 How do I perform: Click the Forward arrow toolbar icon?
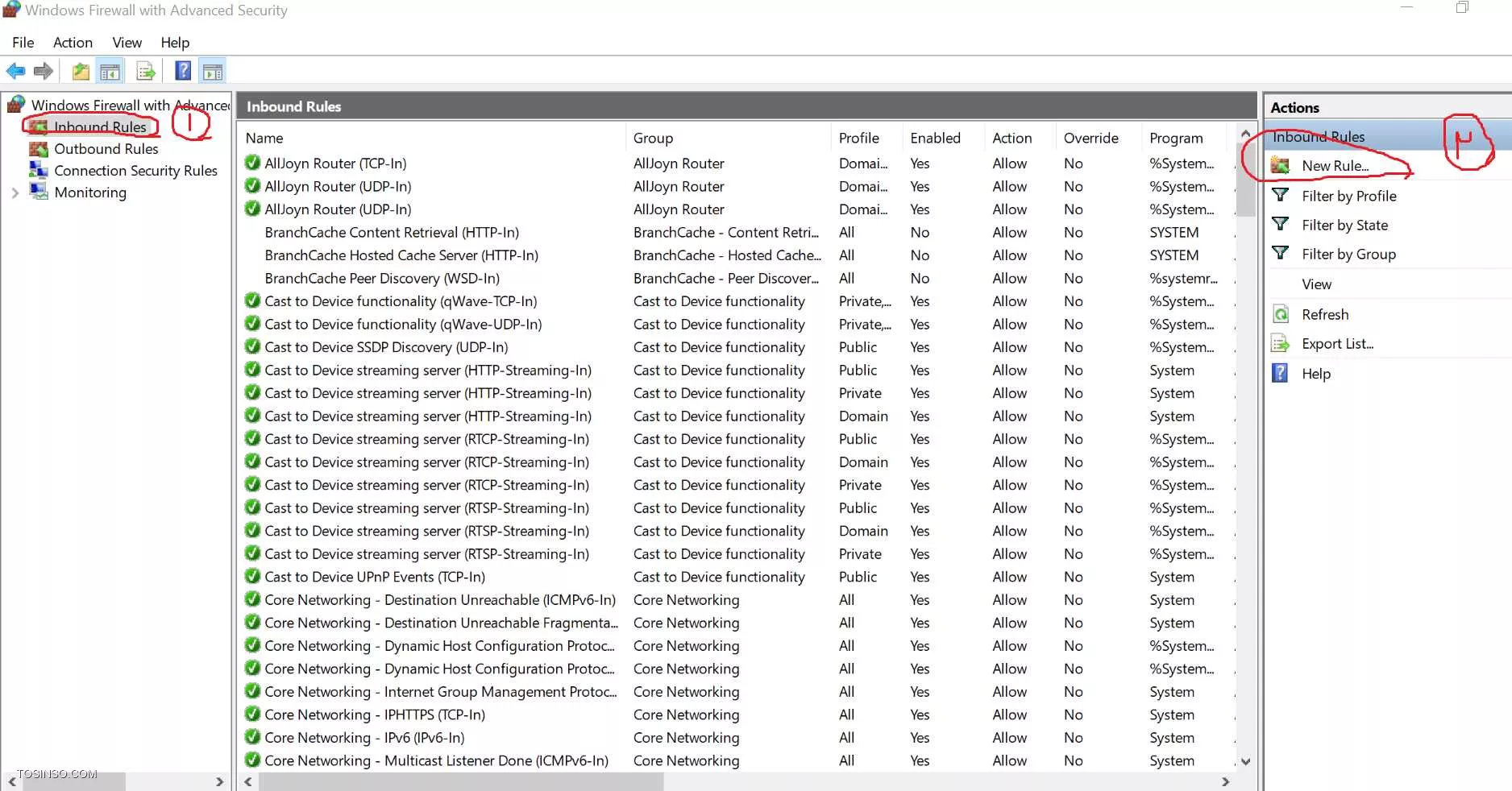pos(44,71)
